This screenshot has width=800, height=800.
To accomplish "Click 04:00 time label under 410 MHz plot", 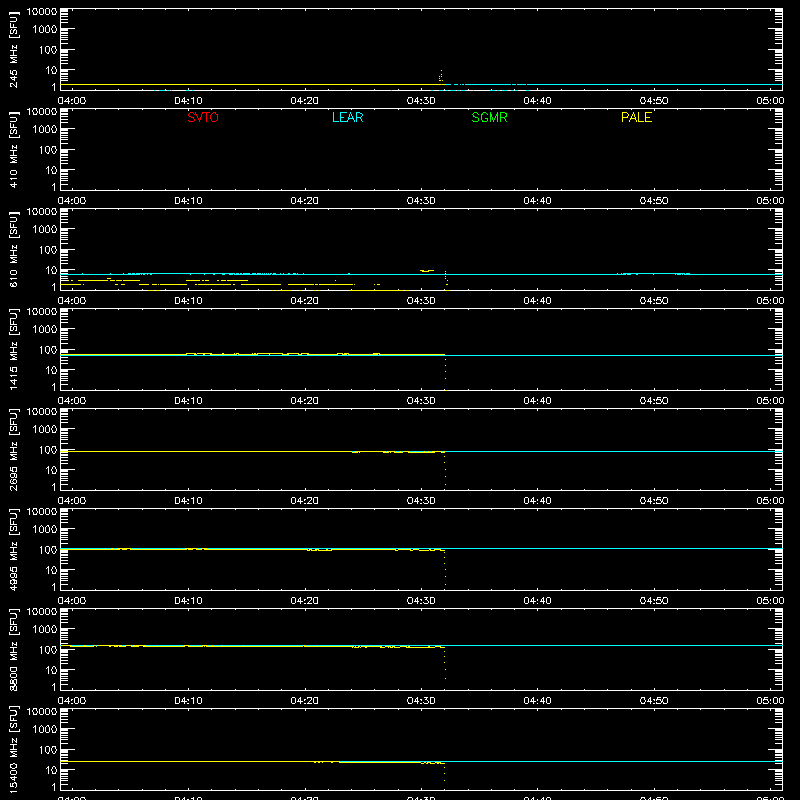I will [72, 201].
